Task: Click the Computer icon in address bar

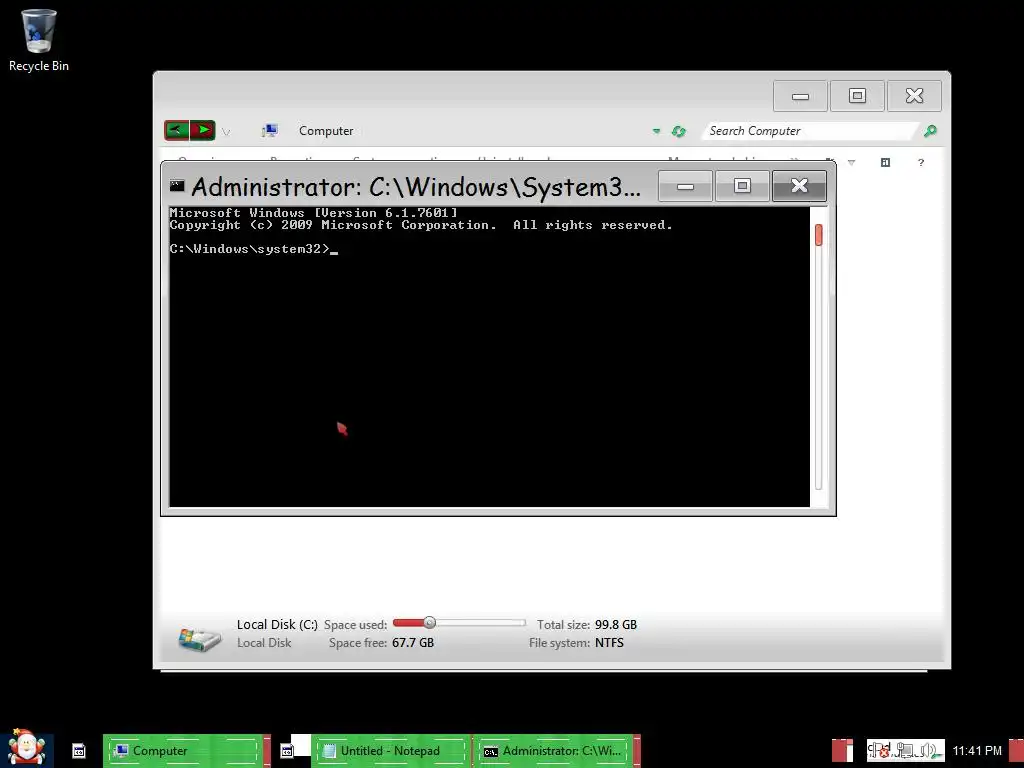Action: (x=269, y=131)
